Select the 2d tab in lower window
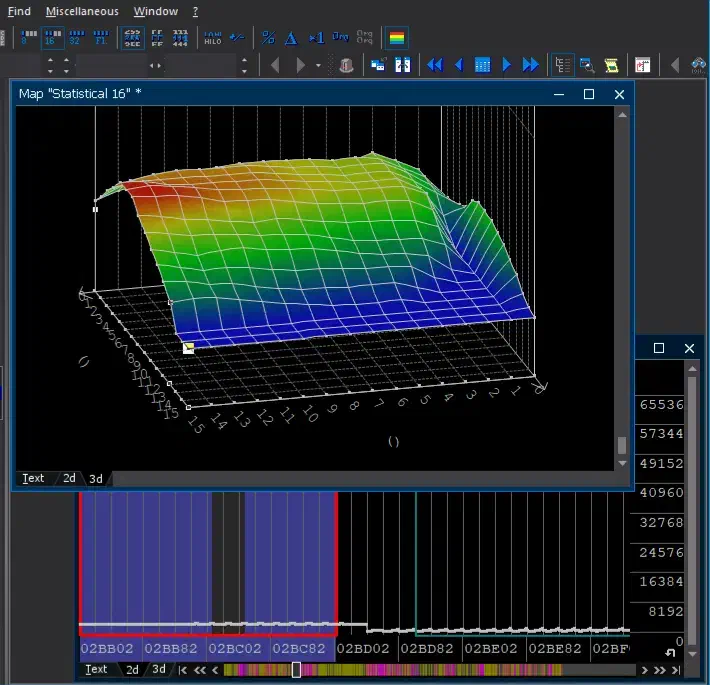 [x=132, y=670]
